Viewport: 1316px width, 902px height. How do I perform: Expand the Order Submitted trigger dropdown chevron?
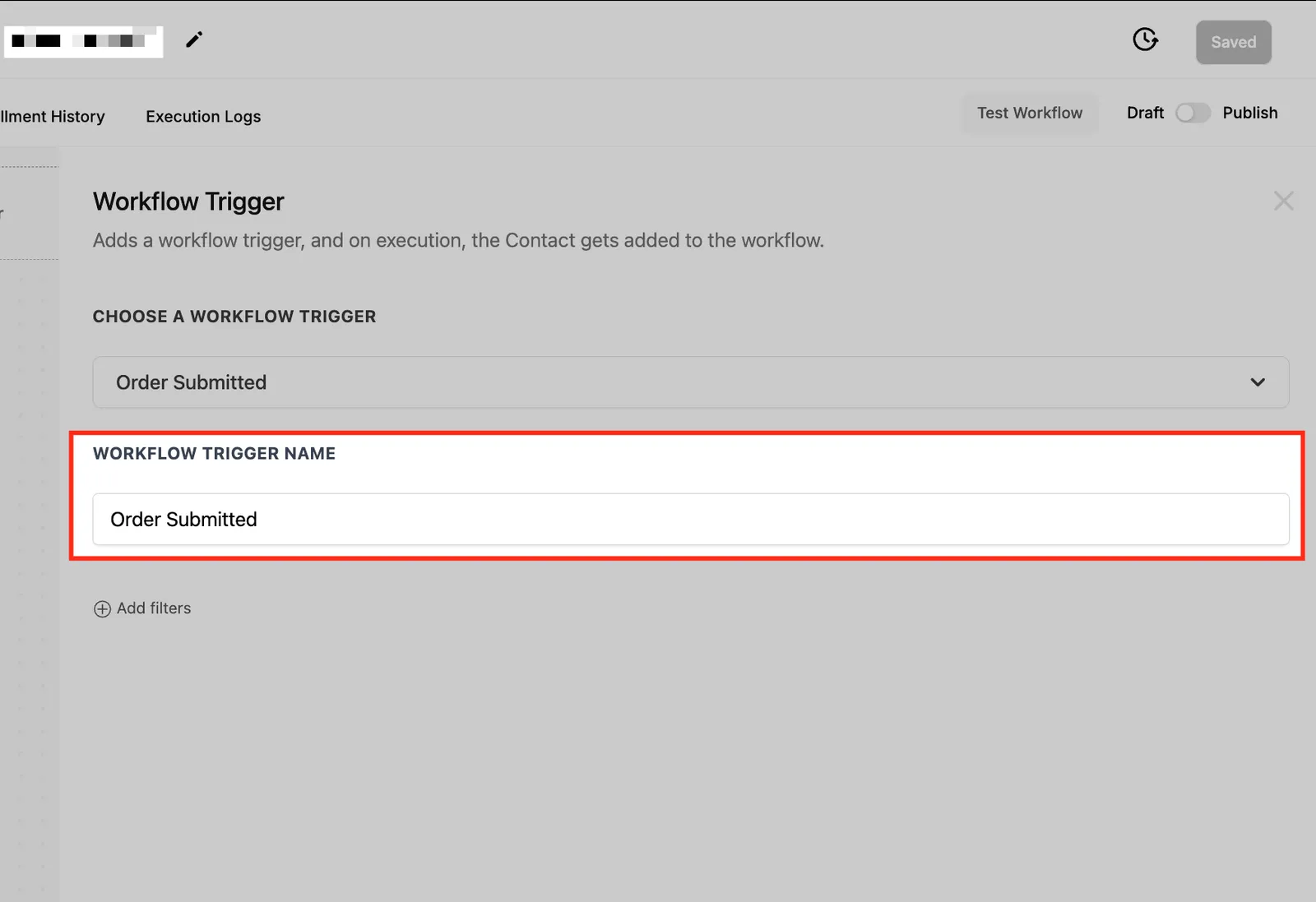click(1258, 382)
